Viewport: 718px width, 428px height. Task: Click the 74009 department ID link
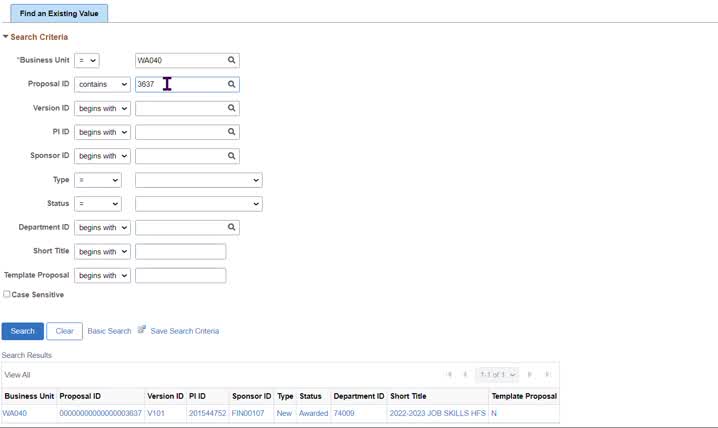[344, 413]
